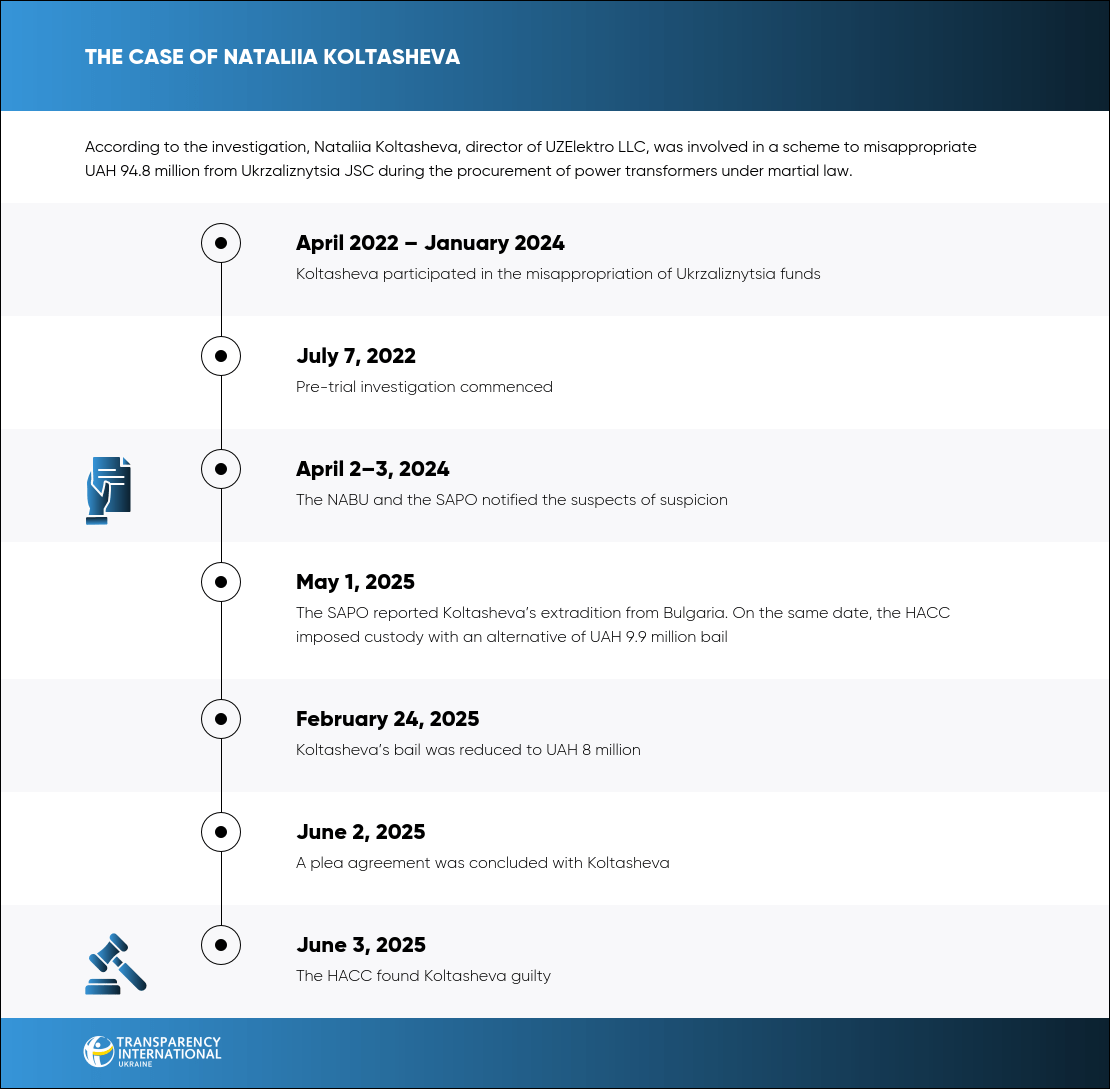The image size is (1110, 1089).
Task: Click the intro paragraph about UZElektro LLC
Action: tap(530, 159)
